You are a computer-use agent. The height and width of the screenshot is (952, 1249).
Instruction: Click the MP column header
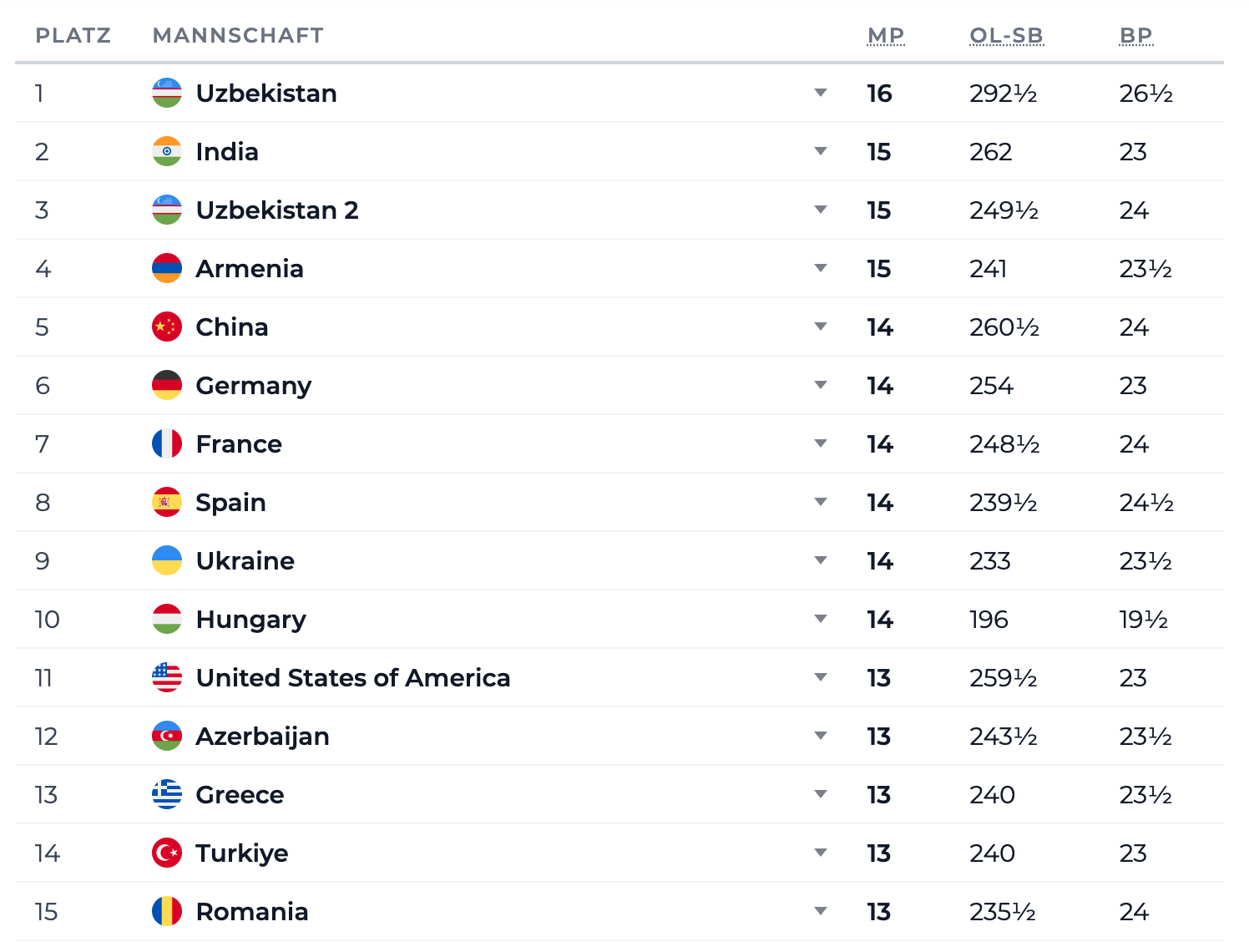click(x=886, y=35)
